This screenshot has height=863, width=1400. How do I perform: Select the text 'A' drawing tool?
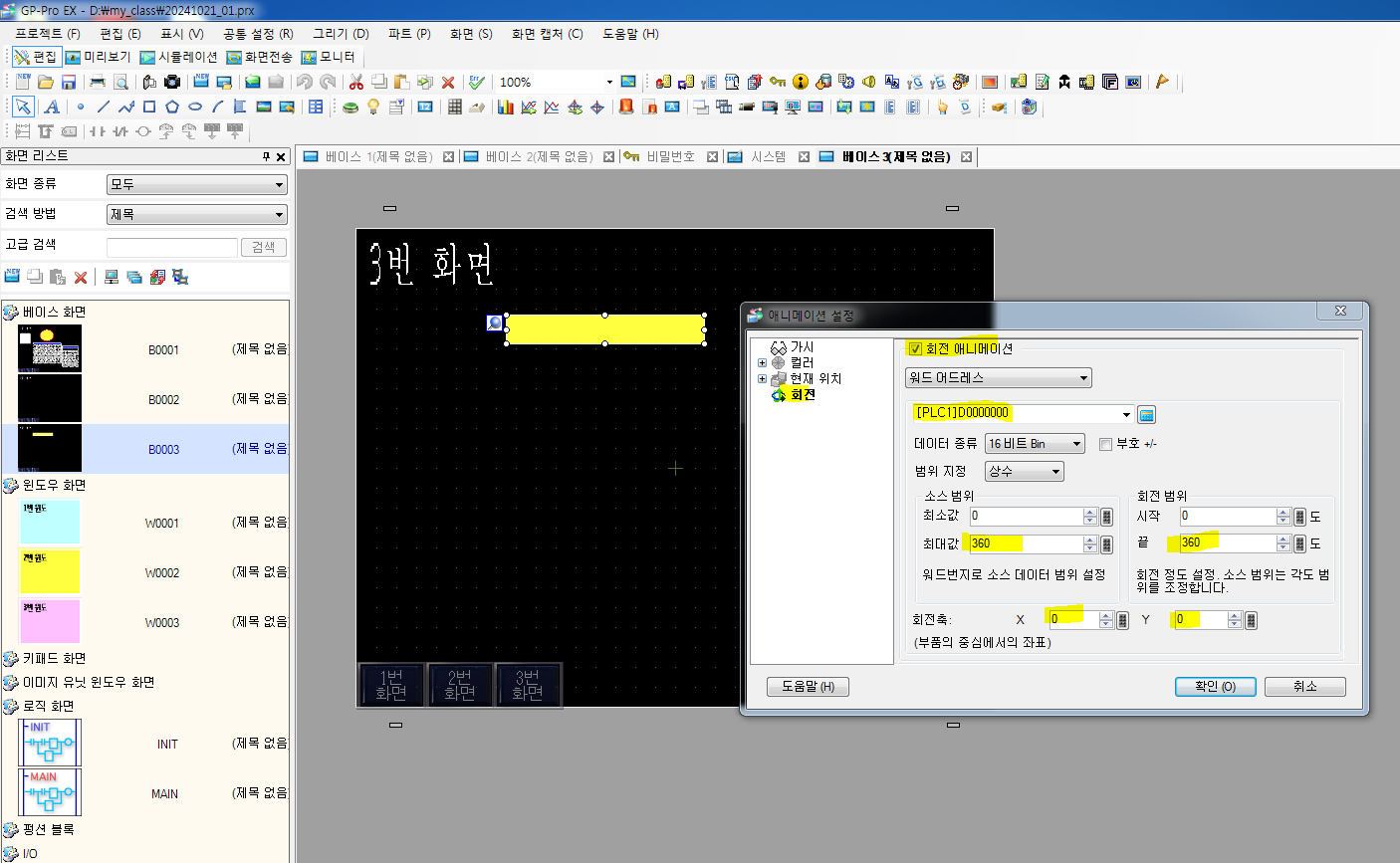pos(51,107)
